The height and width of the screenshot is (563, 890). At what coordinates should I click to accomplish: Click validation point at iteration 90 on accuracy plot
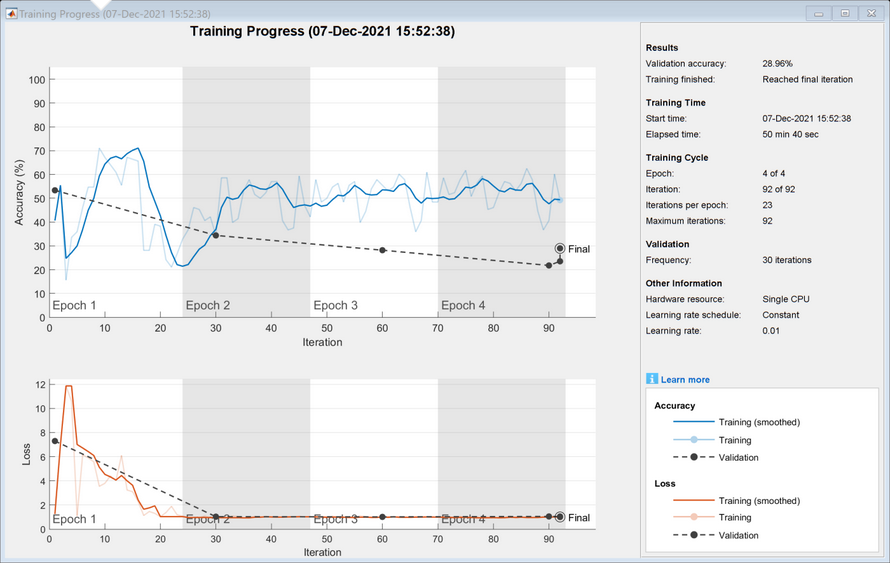[x=549, y=266]
